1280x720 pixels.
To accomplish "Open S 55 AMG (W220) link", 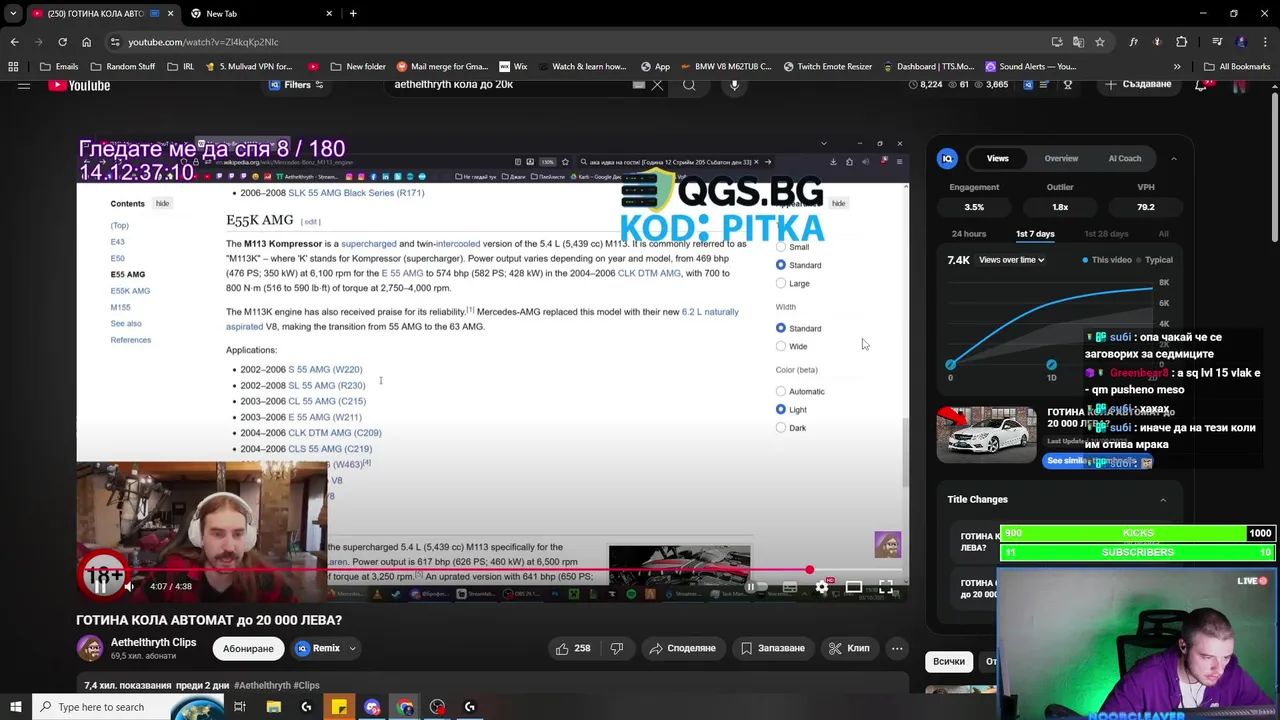I will click(325, 369).
